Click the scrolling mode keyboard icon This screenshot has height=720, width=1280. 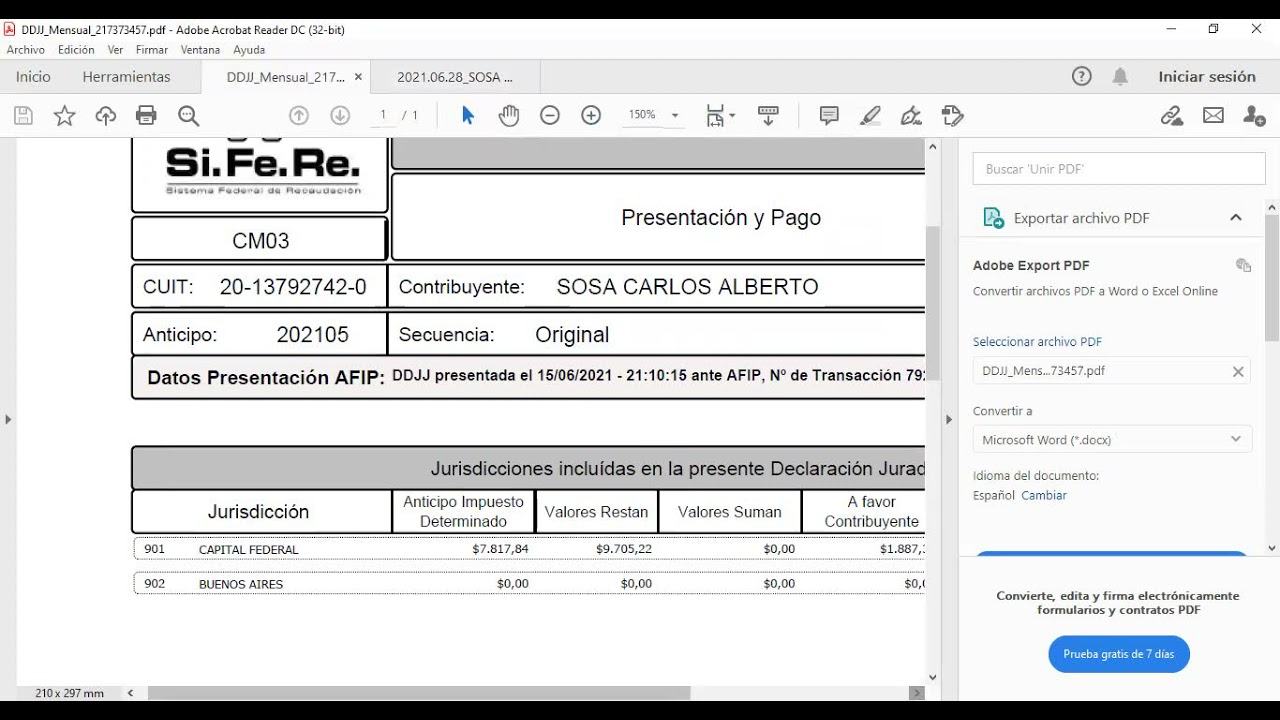(768, 116)
